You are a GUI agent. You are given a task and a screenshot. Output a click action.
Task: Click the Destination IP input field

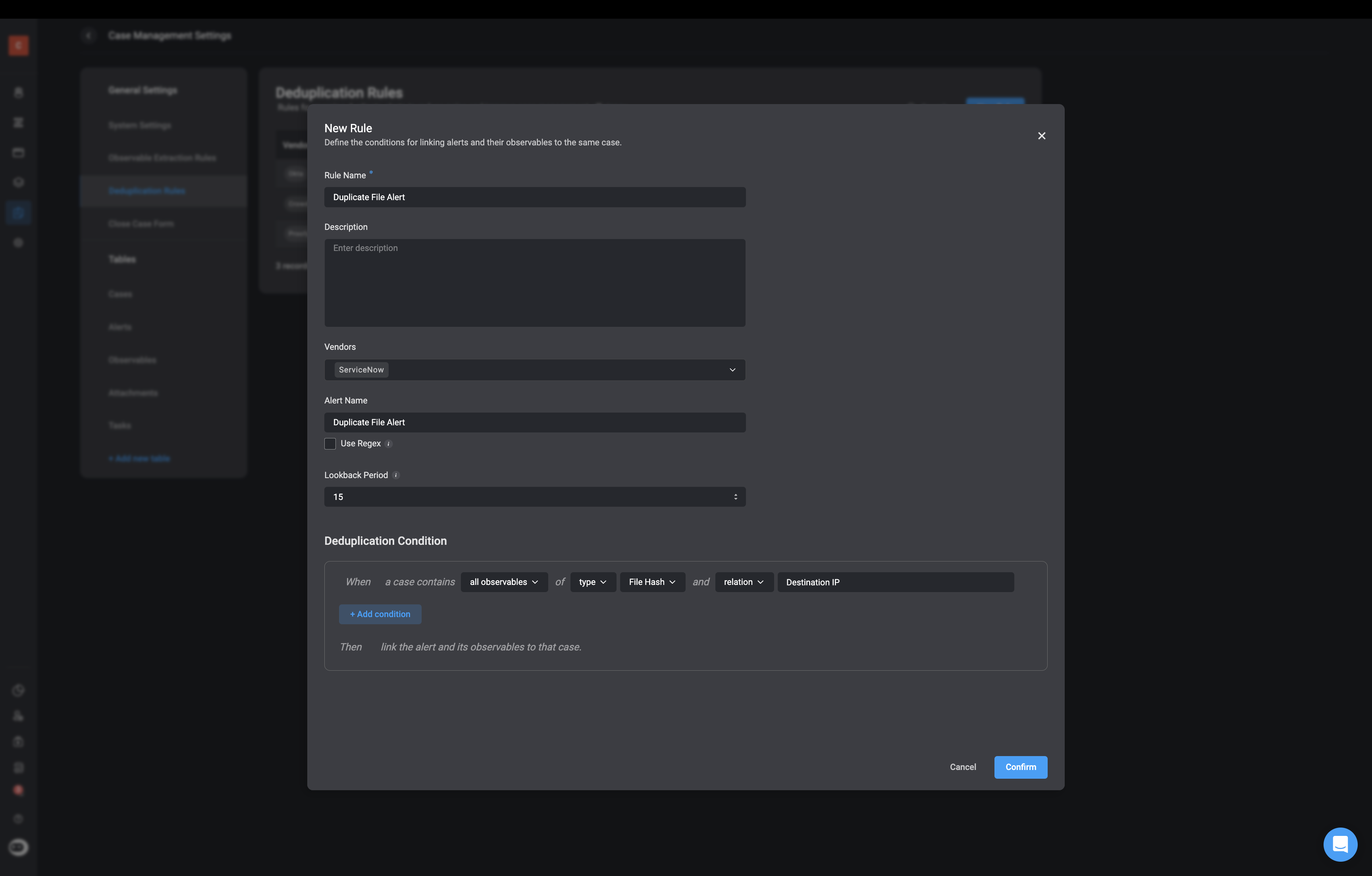894,582
